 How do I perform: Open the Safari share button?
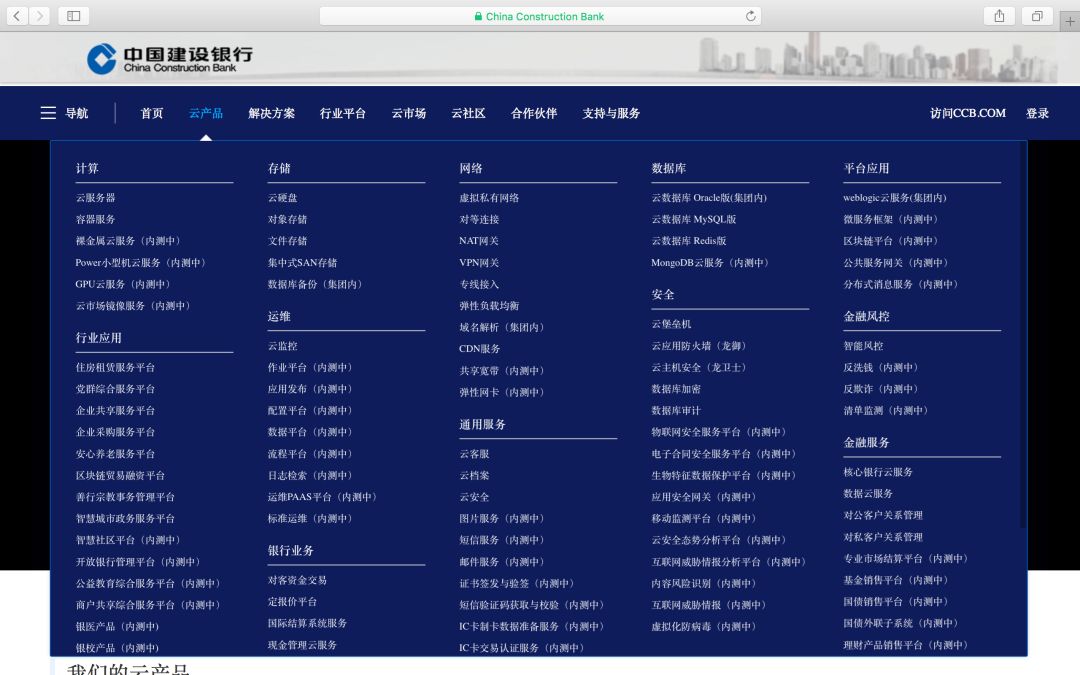click(999, 16)
